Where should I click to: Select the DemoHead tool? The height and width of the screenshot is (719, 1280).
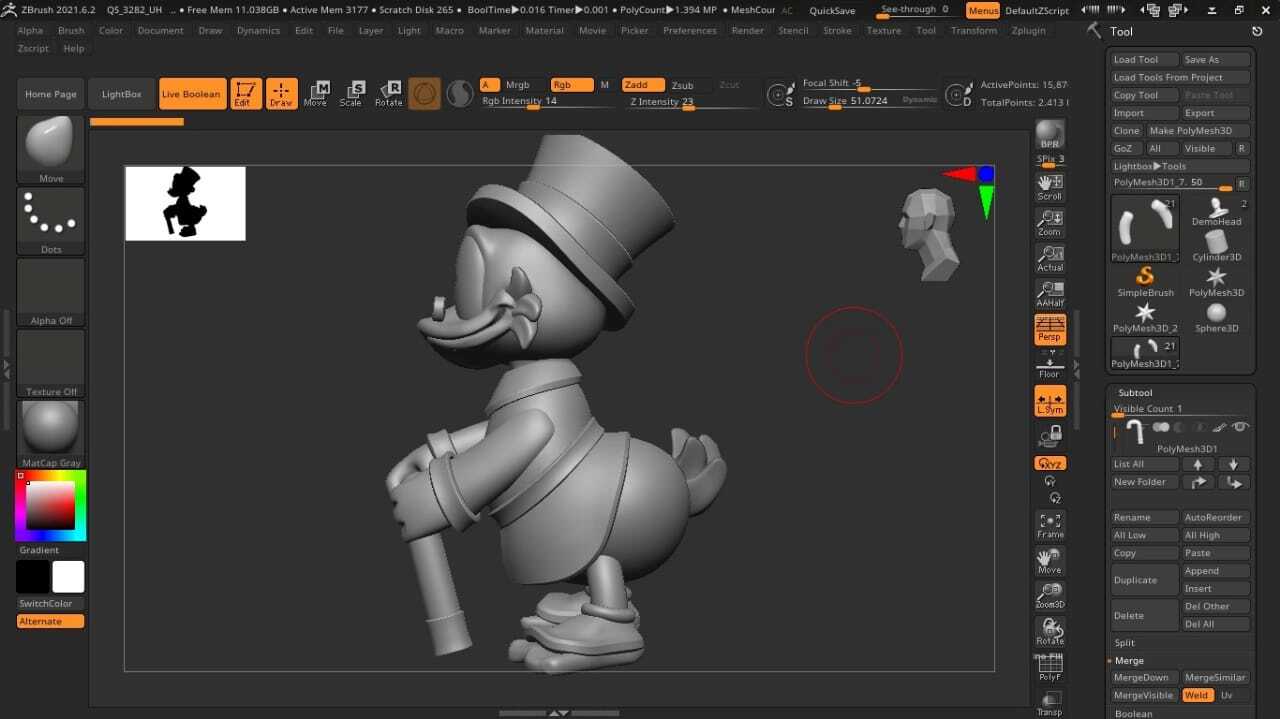coord(1216,212)
